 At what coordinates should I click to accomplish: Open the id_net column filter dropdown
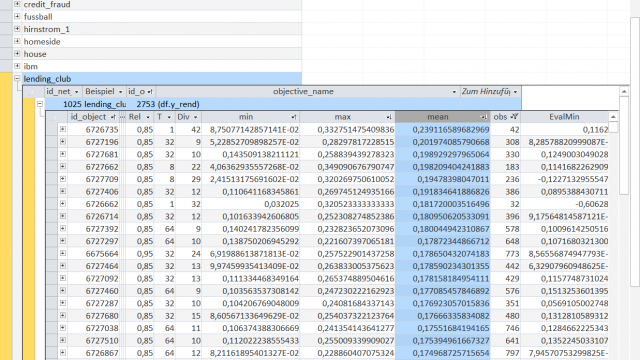(76, 92)
